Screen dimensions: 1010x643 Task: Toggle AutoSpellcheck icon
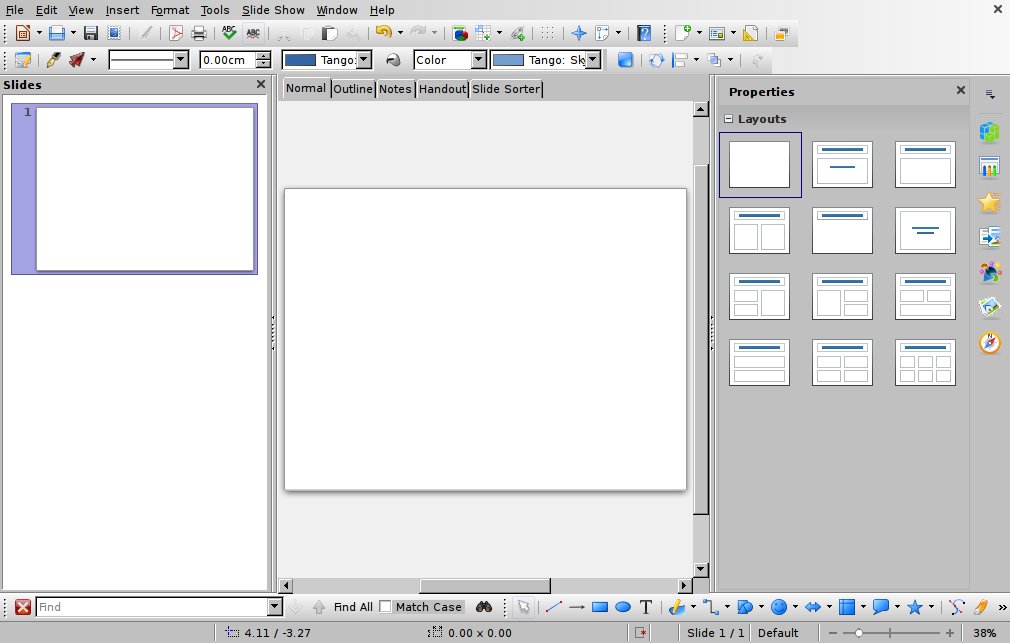(254, 33)
